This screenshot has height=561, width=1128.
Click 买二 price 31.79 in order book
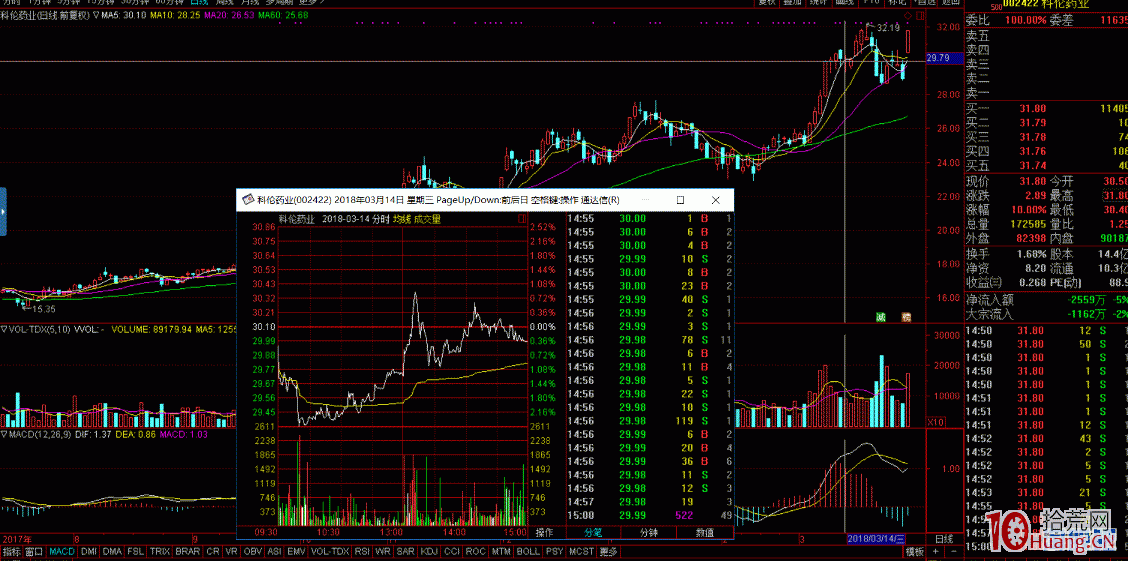(x=1033, y=122)
